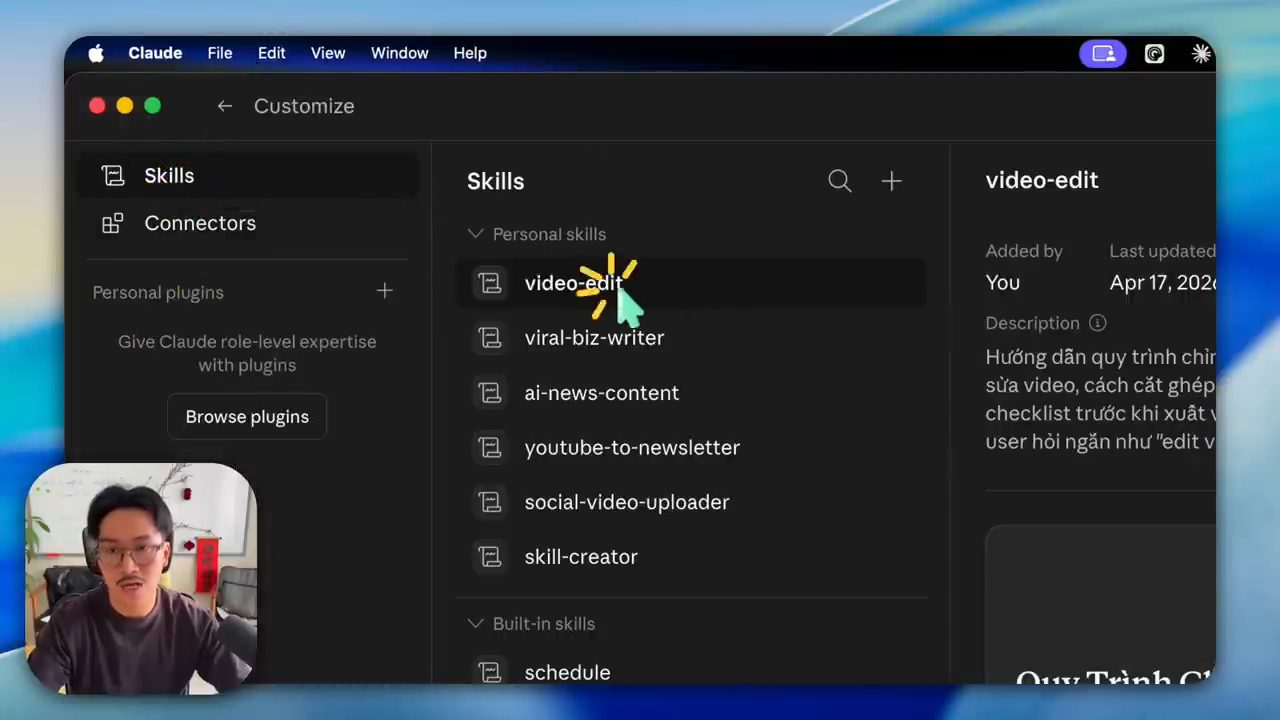Go back from the Customize page

(x=225, y=106)
